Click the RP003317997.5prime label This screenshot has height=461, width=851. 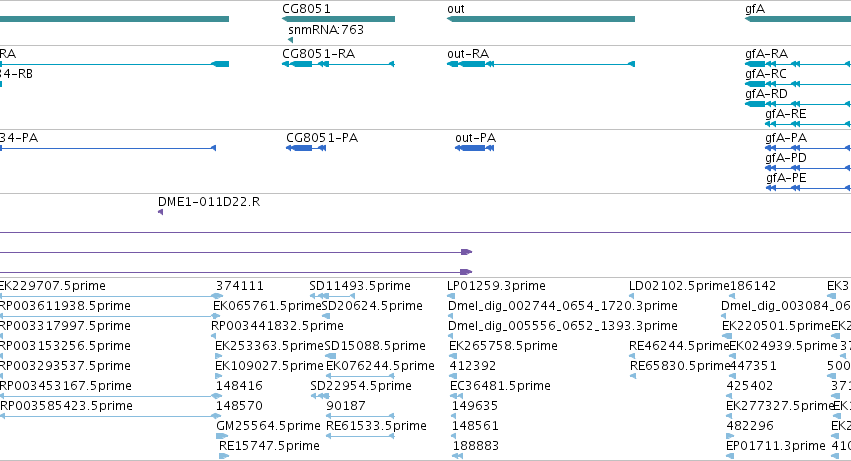click(x=65, y=326)
